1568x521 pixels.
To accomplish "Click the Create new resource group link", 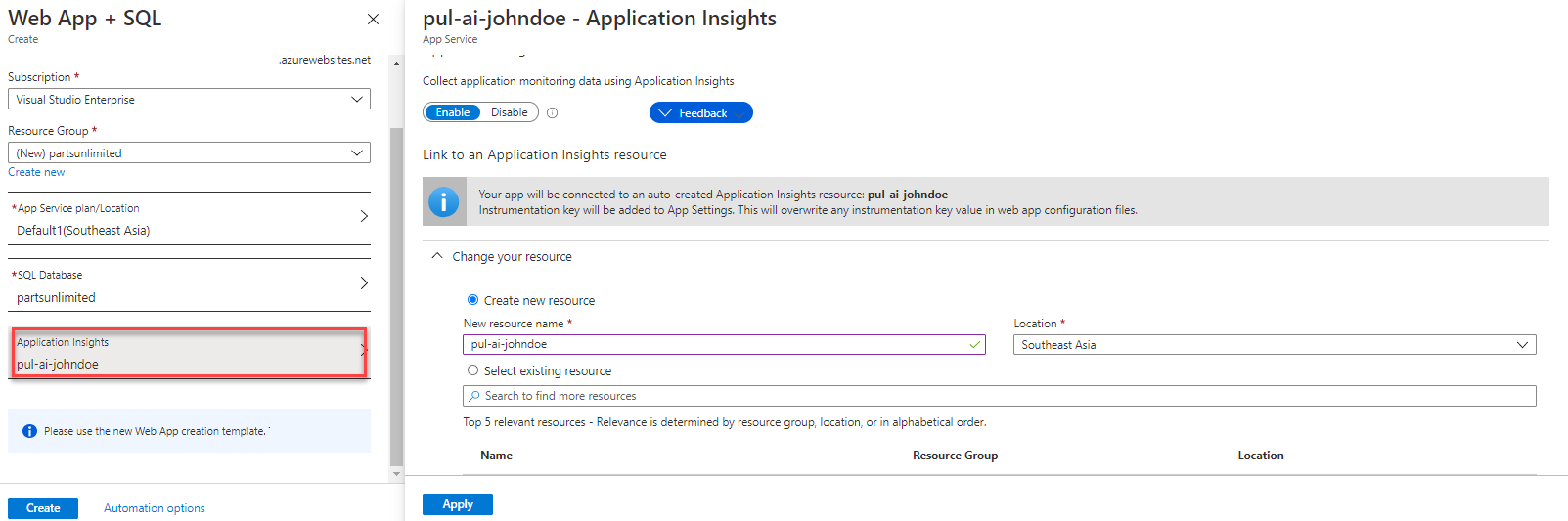I will click(36, 172).
